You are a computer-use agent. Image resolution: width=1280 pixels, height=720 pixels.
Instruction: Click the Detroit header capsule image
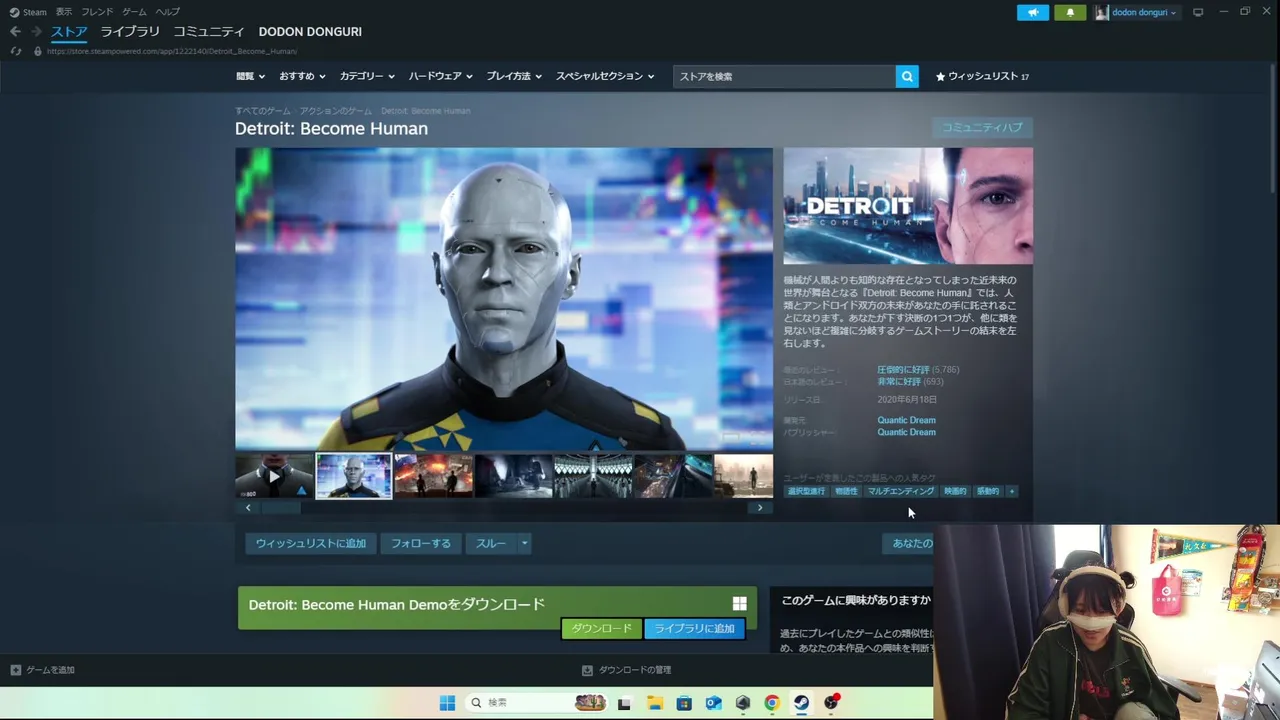click(x=908, y=206)
